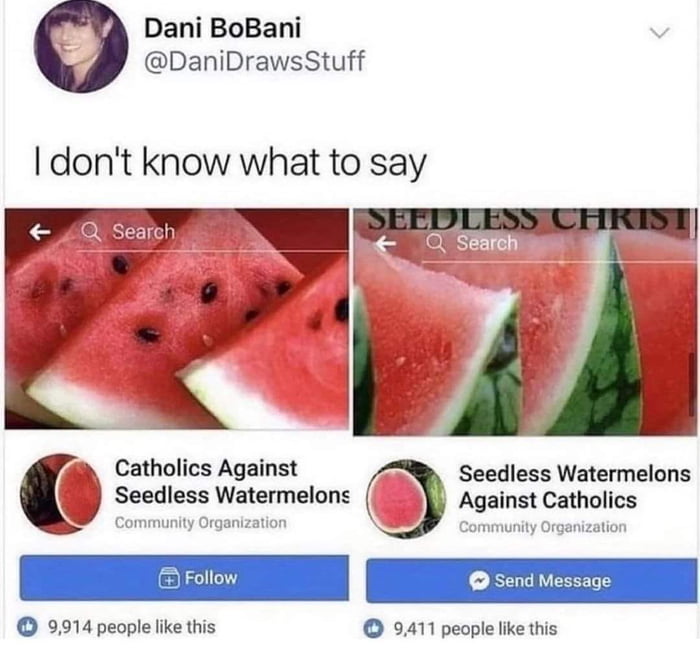View Catholics Against Seedless Watermelons profile picture
This screenshot has width=700, height=648.
[64, 494]
